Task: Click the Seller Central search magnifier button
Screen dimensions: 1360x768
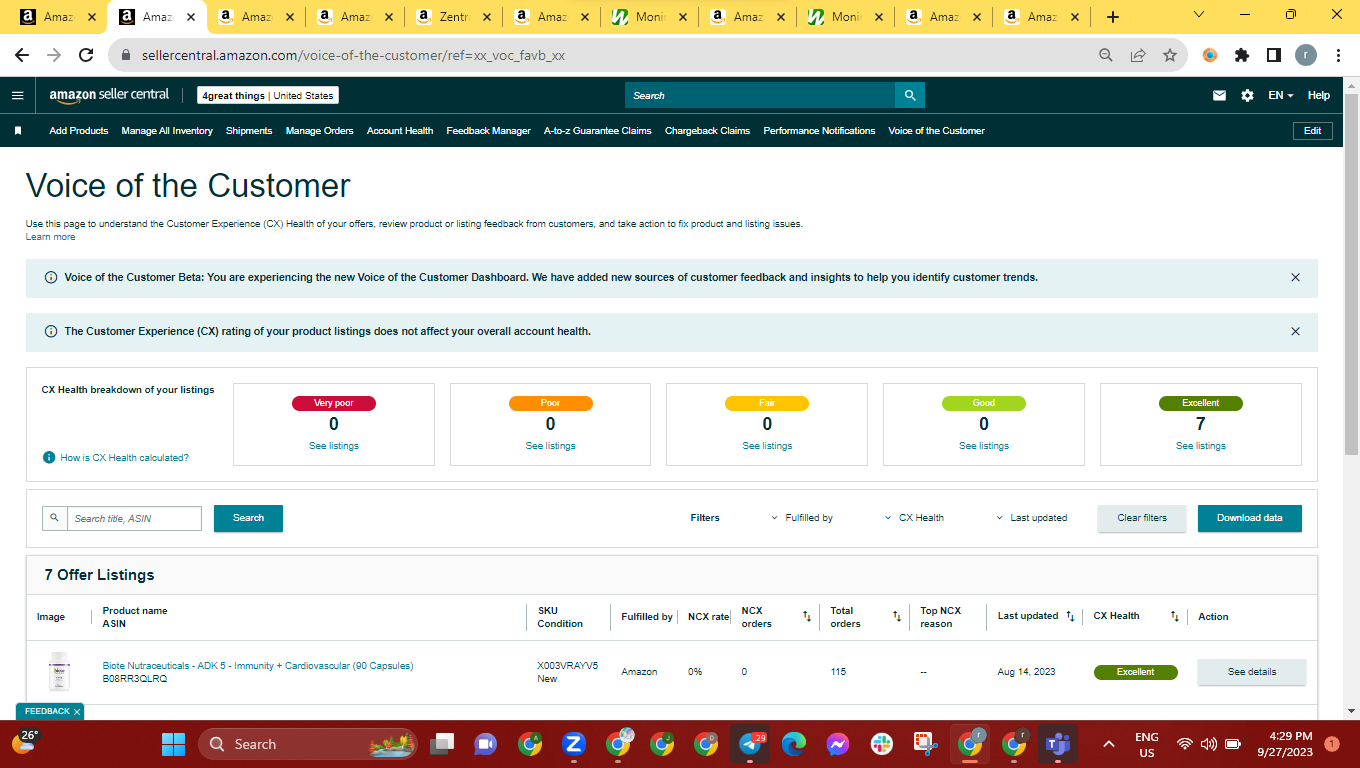Action: (910, 95)
